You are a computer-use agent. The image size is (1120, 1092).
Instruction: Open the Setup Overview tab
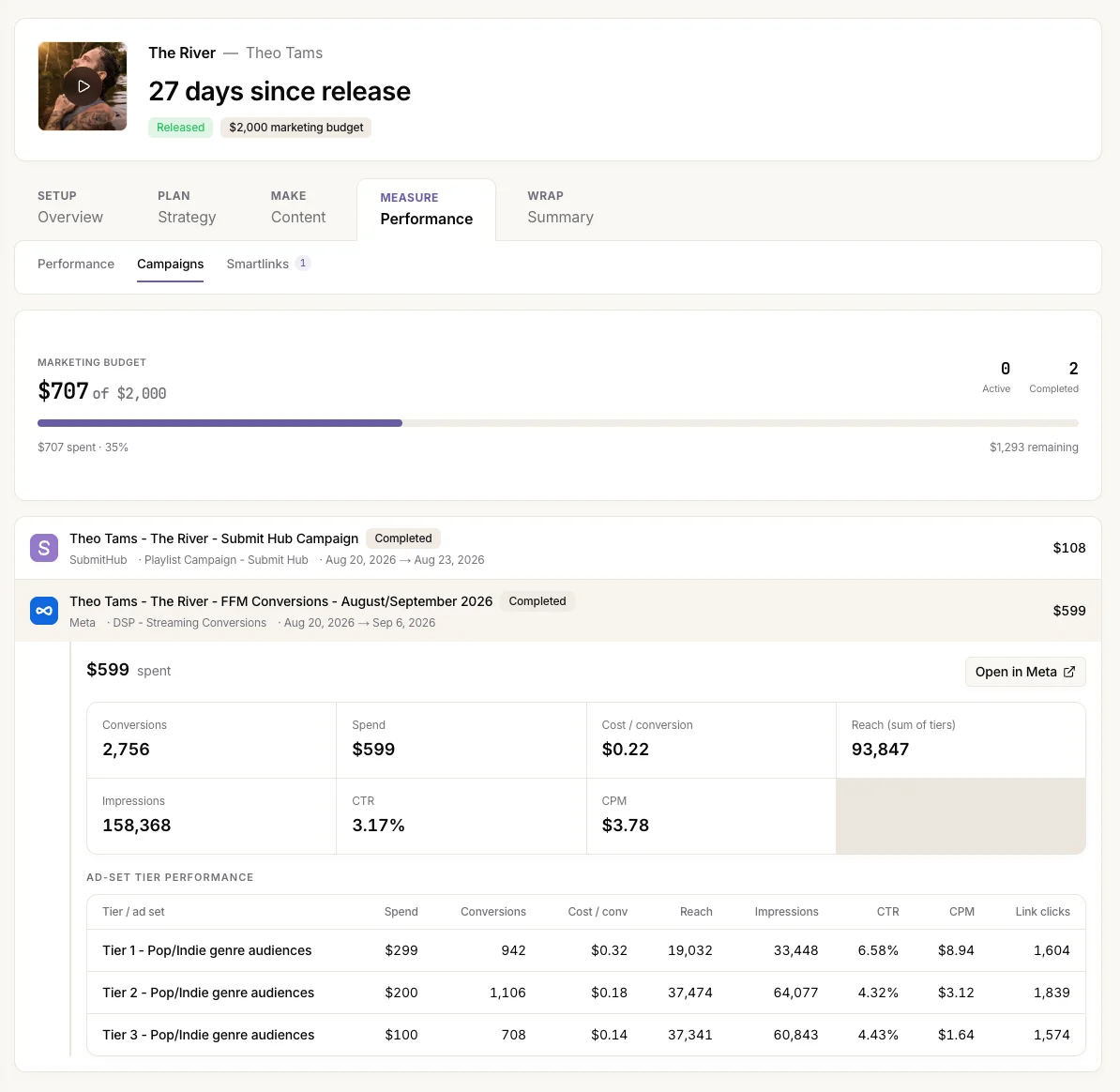point(70,208)
